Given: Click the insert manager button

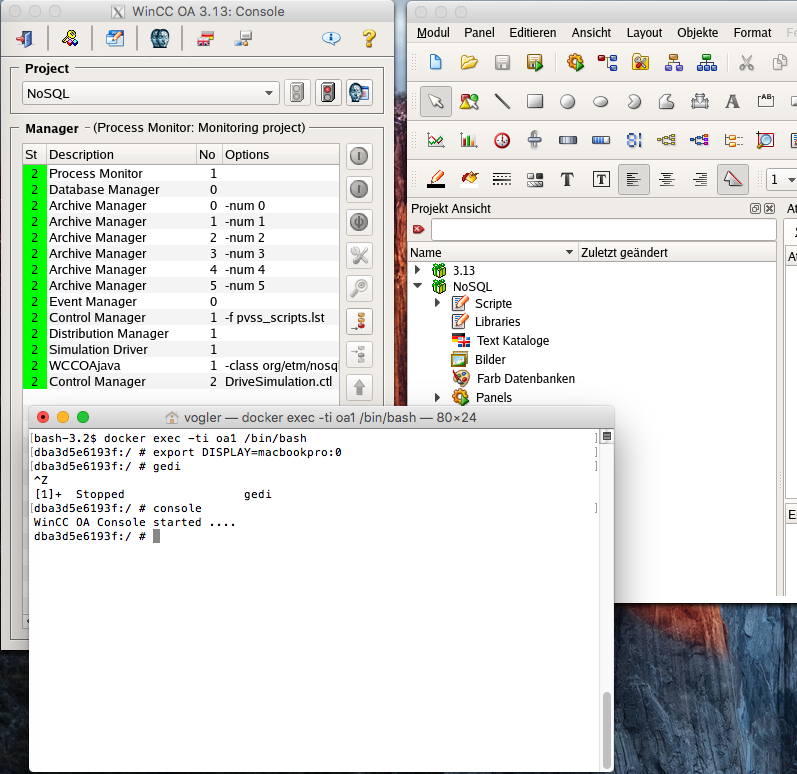Looking at the screenshot, I should coord(359,321).
